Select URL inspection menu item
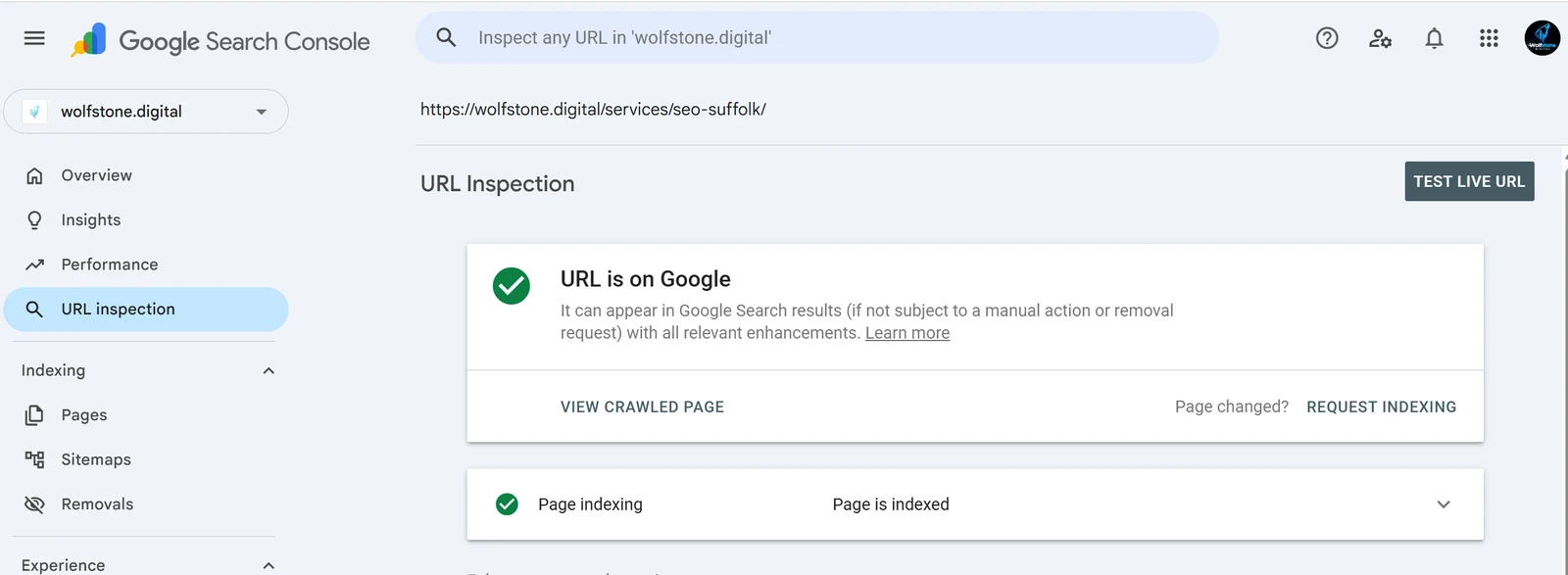 click(146, 310)
